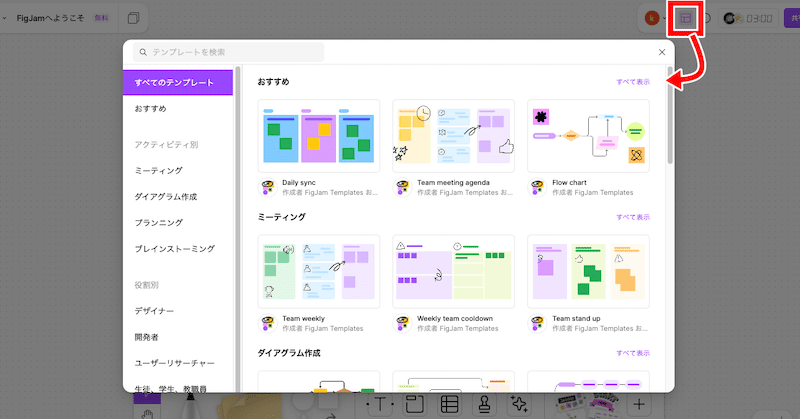Screen dimensions: 800x419
Task: Open the pages icon beside file title
Action: tap(134, 18)
